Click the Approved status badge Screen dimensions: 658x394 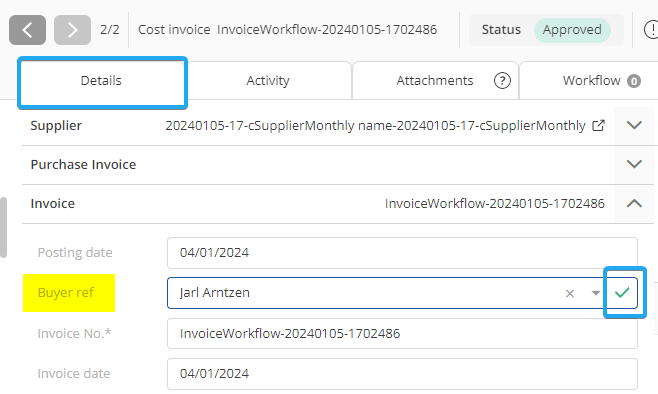[x=572, y=30]
